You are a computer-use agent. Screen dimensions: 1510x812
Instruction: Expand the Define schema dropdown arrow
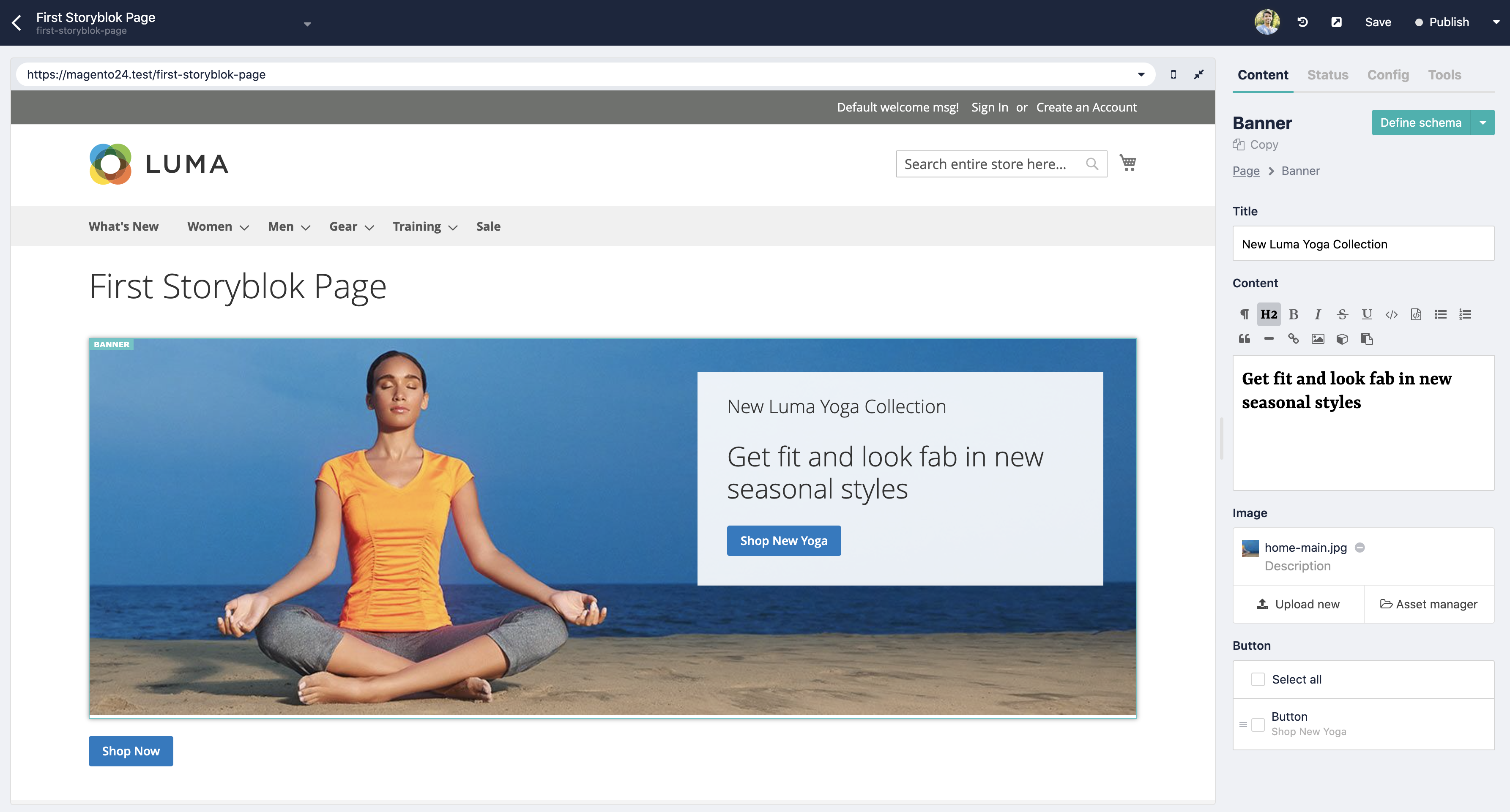(x=1483, y=123)
